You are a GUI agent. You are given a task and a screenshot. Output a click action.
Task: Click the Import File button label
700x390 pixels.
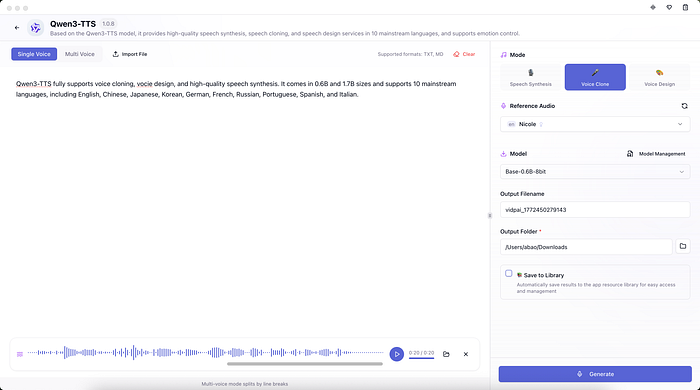(x=134, y=54)
